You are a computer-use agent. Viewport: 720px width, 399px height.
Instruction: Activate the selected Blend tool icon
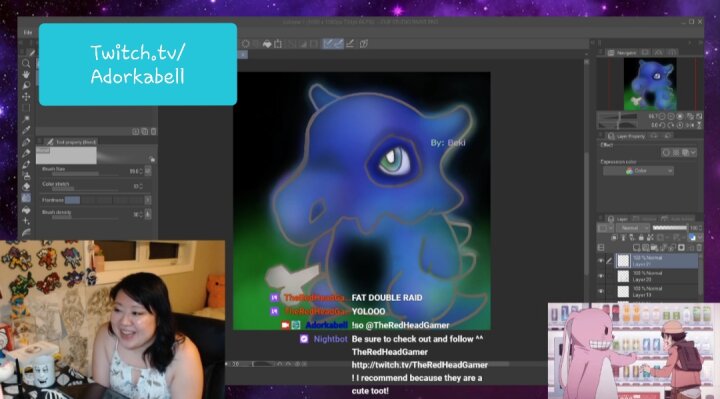pyautogui.click(x=26, y=198)
